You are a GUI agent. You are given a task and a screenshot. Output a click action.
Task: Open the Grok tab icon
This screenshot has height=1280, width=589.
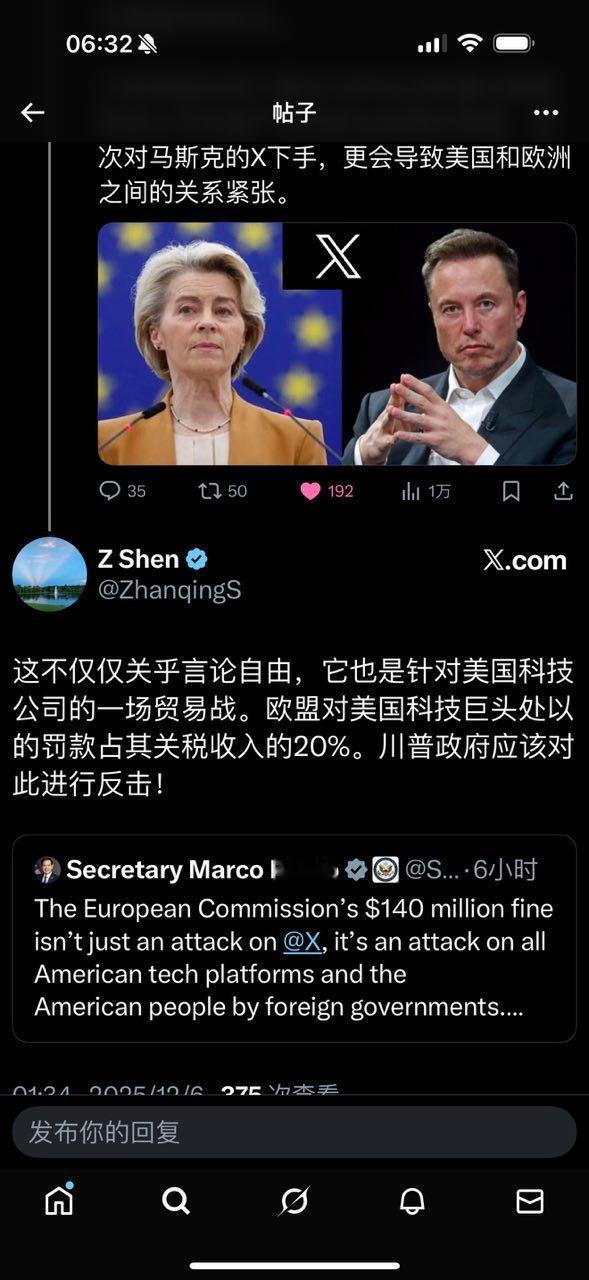tap(294, 1201)
